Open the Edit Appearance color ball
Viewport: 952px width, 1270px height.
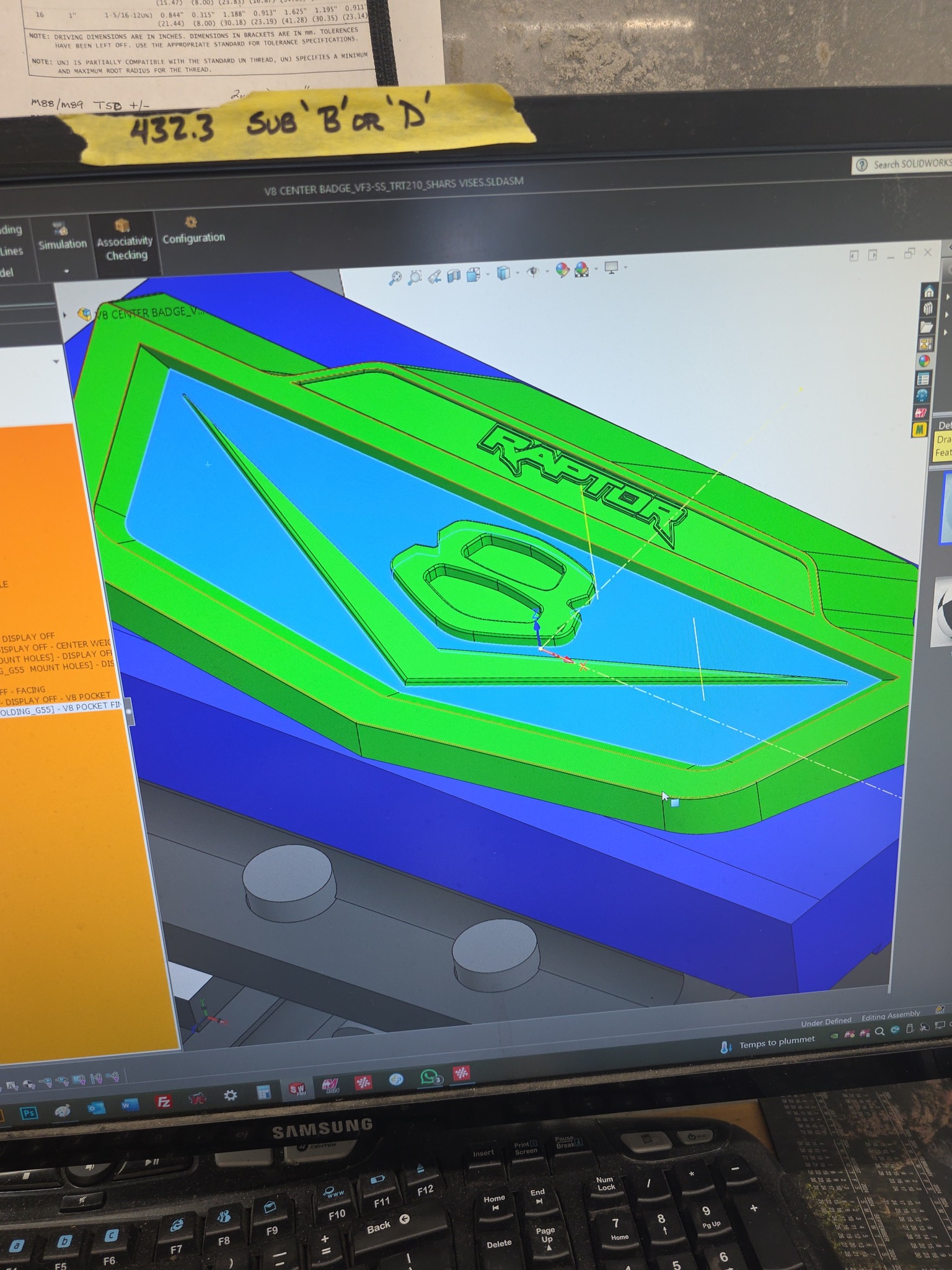[x=562, y=270]
